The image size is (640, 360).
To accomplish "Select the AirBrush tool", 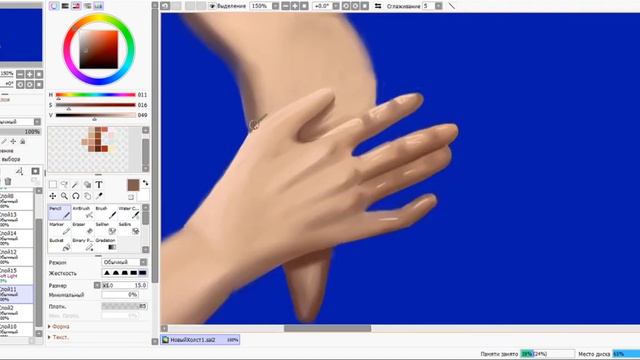I will point(83,213).
